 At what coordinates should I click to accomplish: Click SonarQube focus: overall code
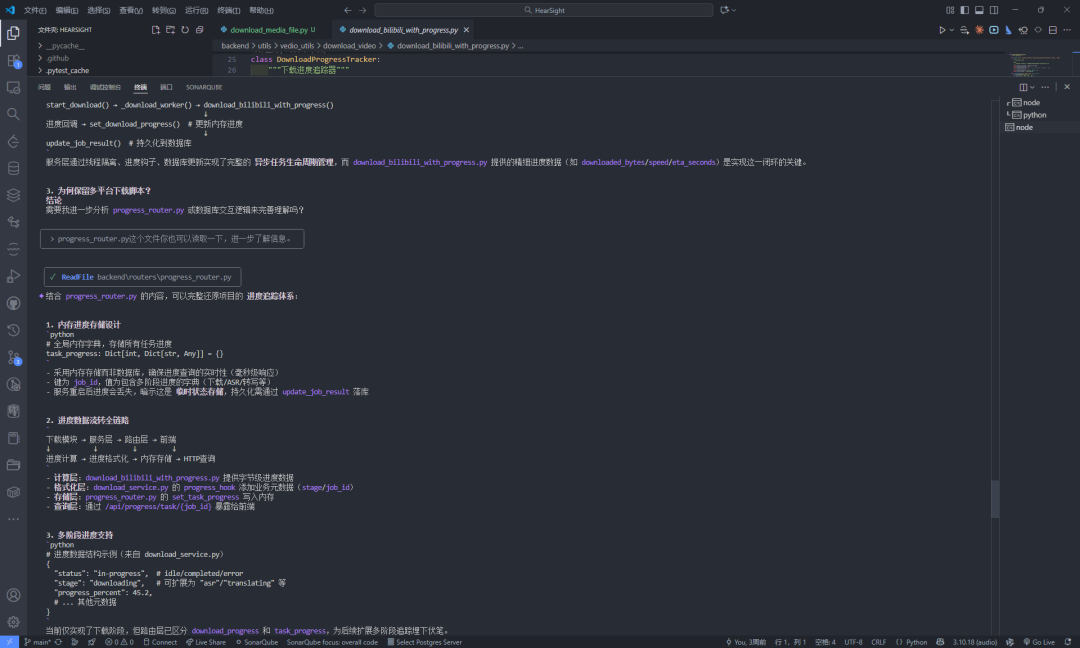tap(332, 642)
